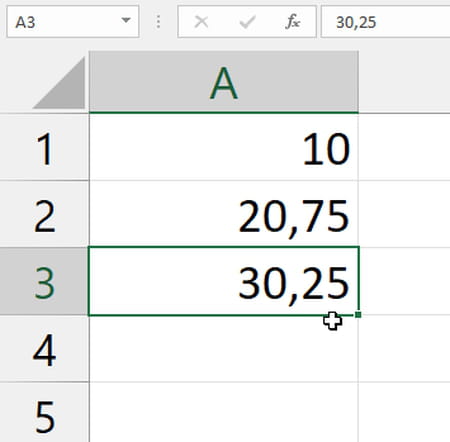Image resolution: width=450 pixels, height=442 pixels.
Task: Open the Name Box dropdown arrow
Action: pos(126,21)
